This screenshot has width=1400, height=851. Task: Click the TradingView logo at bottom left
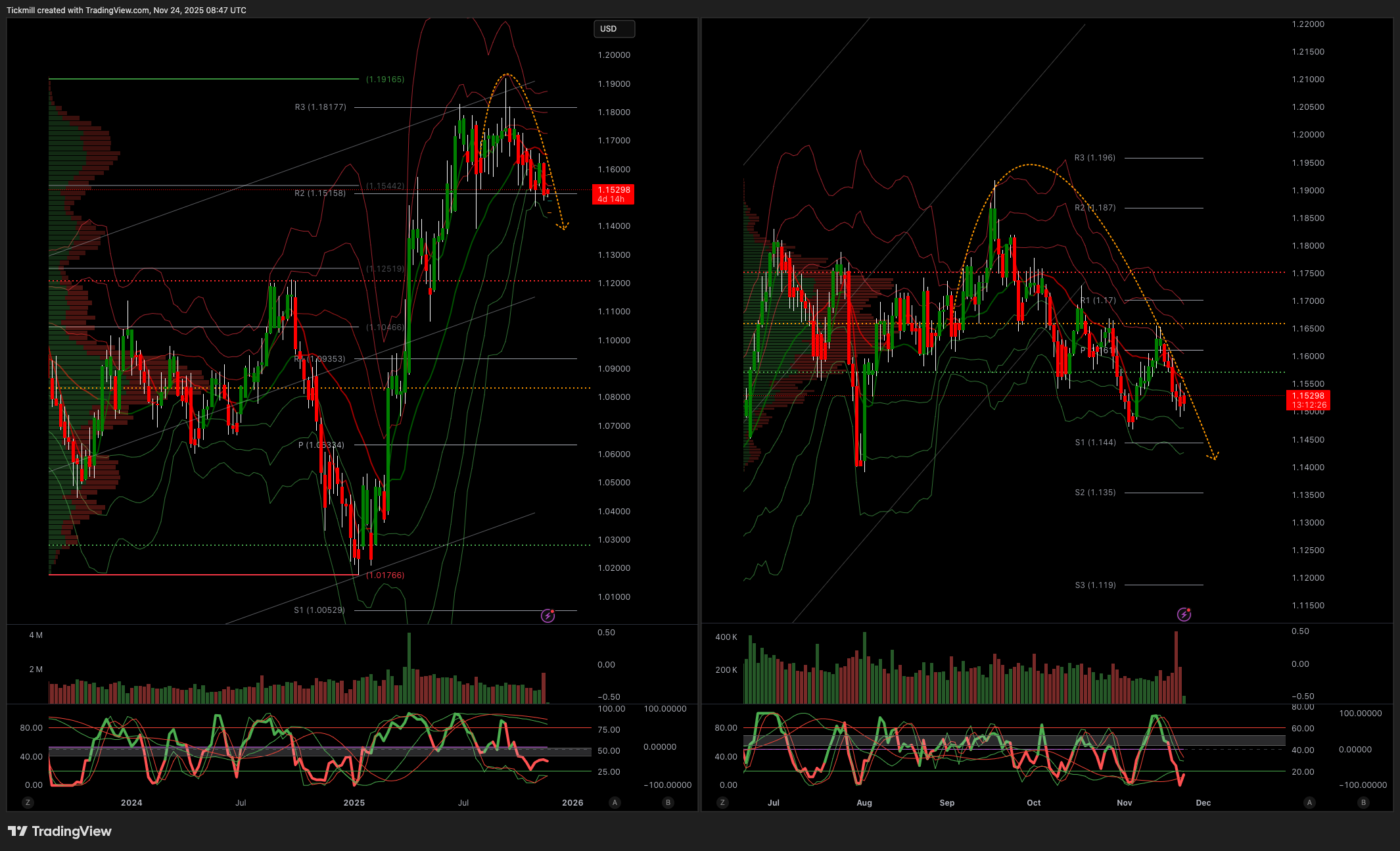click(60, 831)
